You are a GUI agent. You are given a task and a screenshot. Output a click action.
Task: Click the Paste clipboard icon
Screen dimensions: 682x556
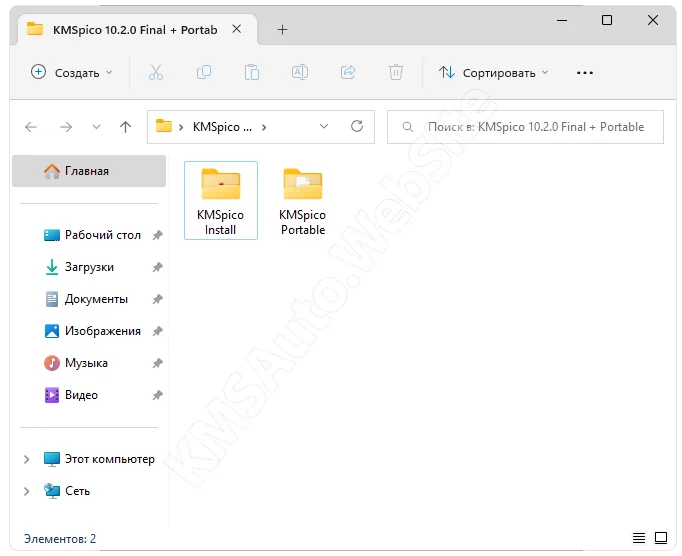[252, 72]
